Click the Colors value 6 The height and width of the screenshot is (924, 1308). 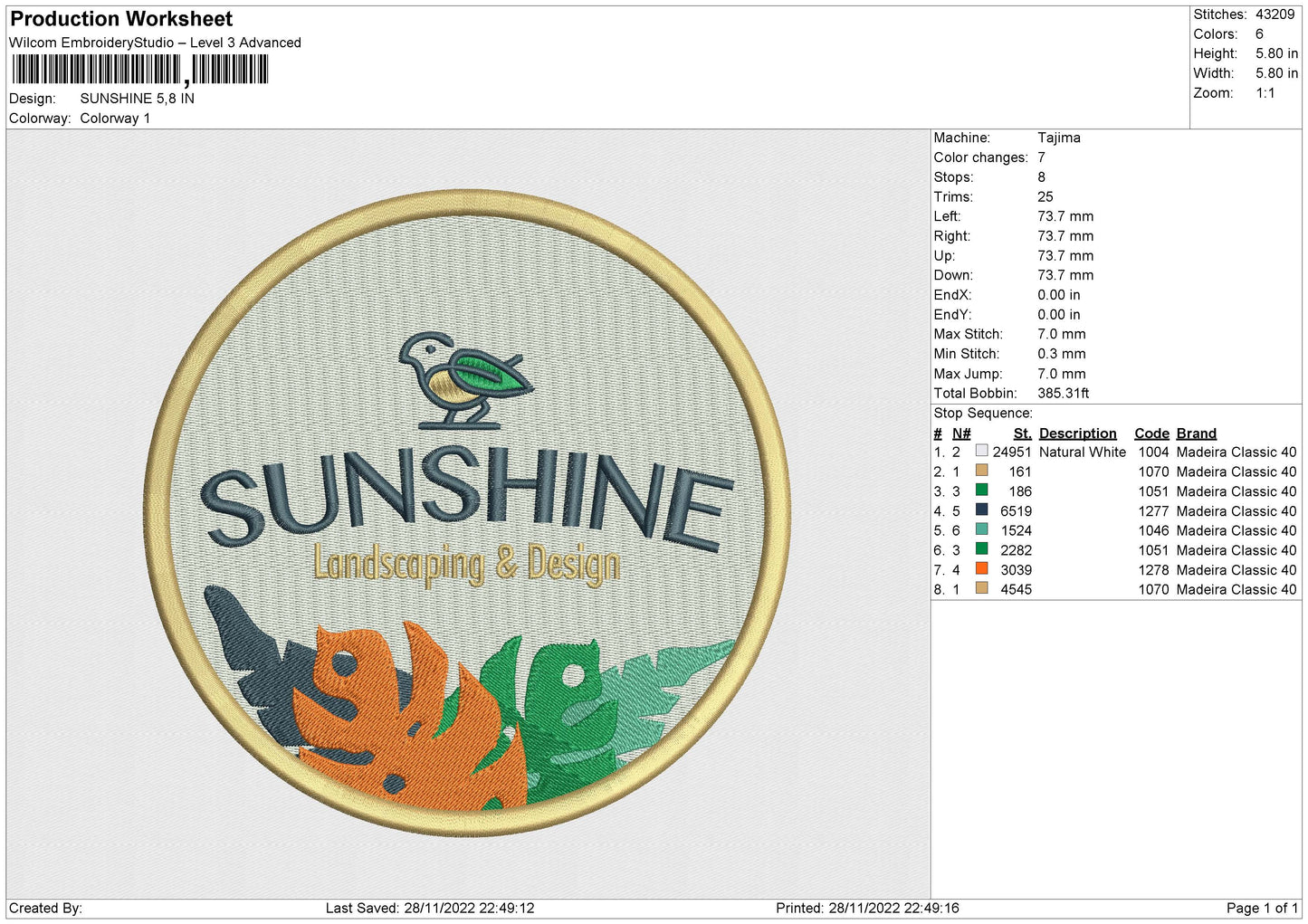coord(1259,34)
